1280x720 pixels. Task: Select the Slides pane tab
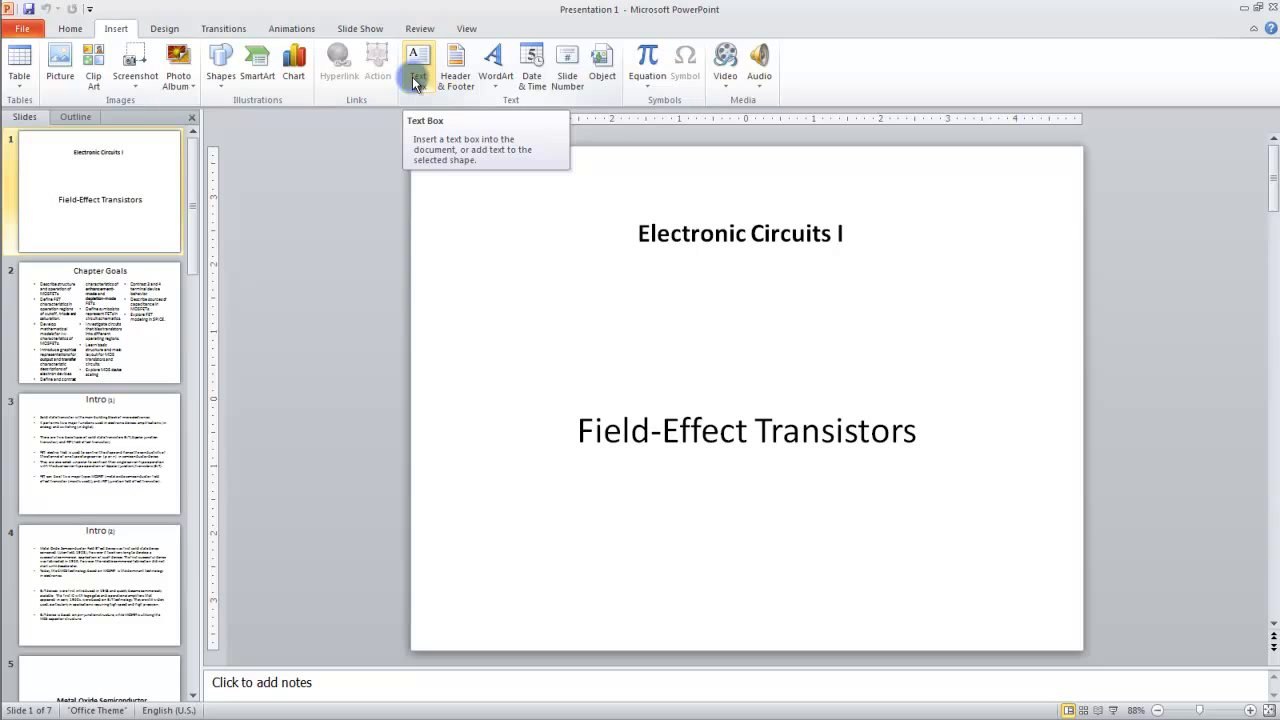tap(24, 117)
